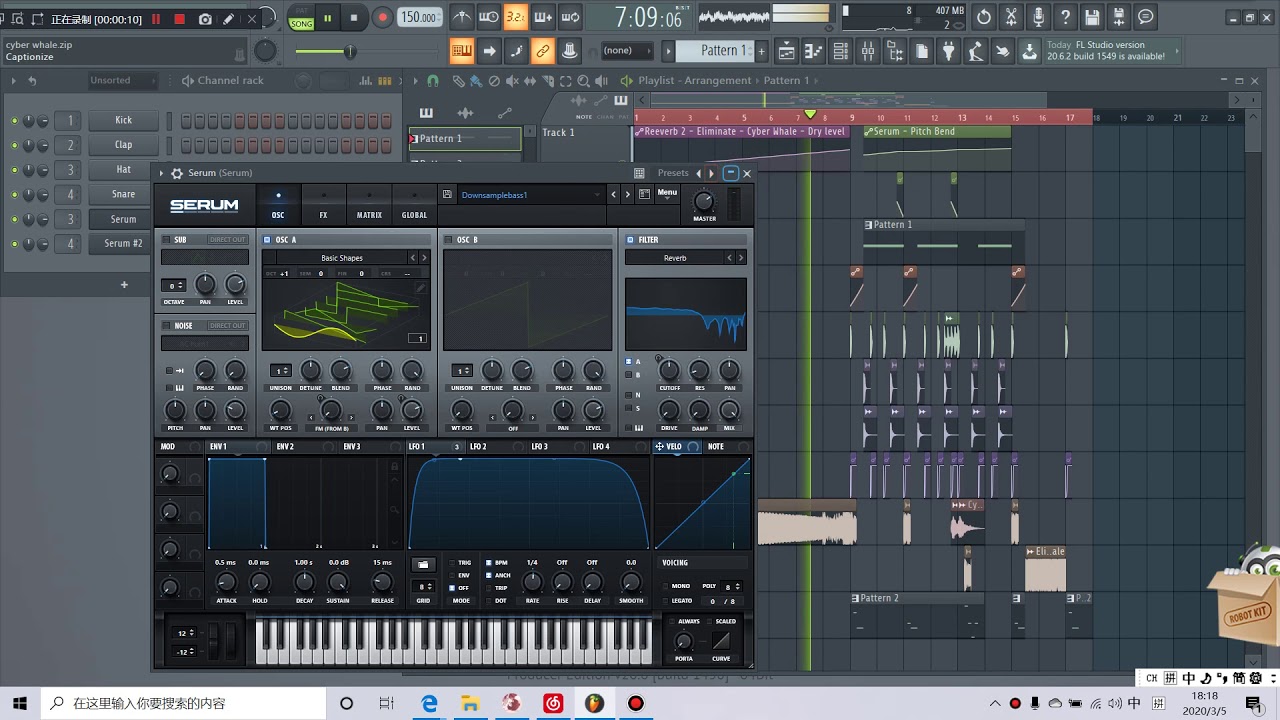
Task: Switch to the Serum MATRIX tab
Action: (369, 204)
